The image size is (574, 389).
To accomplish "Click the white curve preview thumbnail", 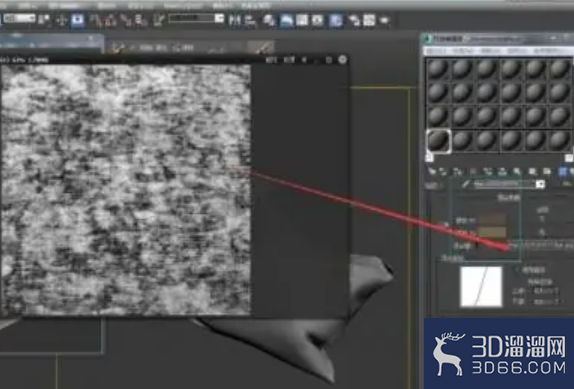I will pos(481,286).
